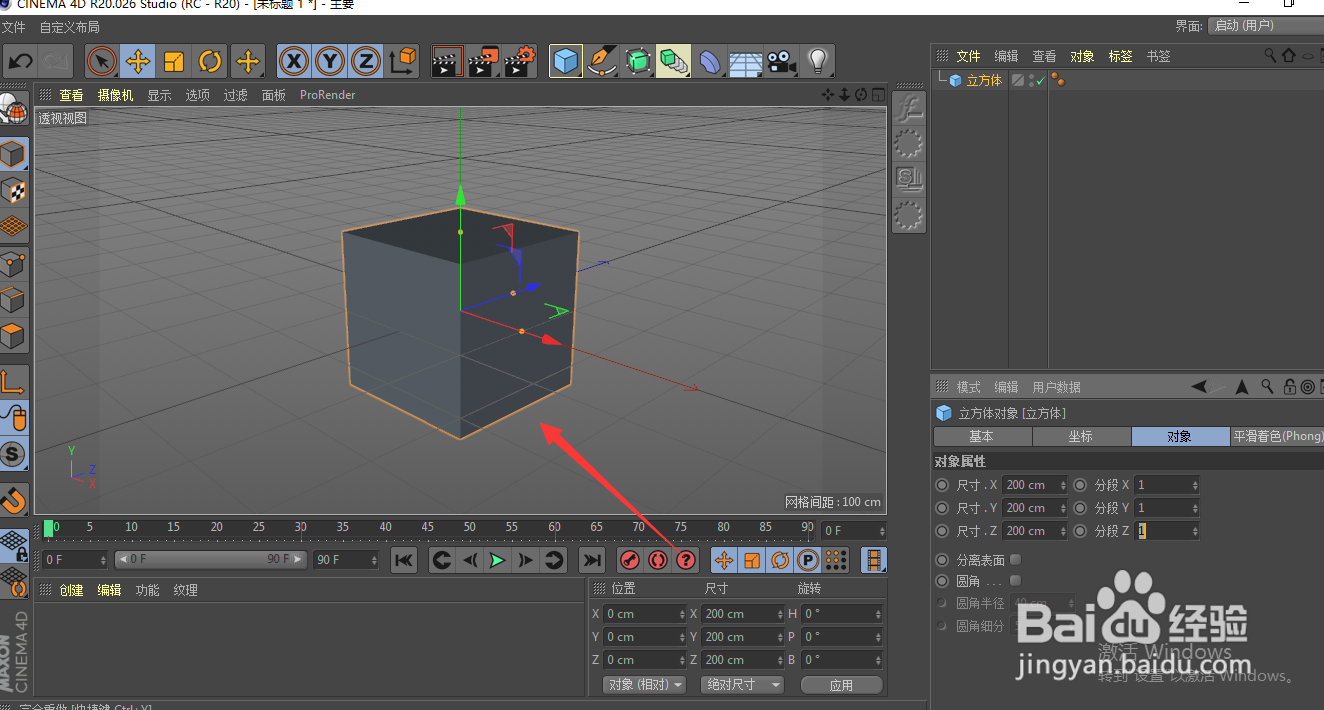
Task: Toggle the 立方体 green enable checkmark
Action: (x=1040, y=81)
